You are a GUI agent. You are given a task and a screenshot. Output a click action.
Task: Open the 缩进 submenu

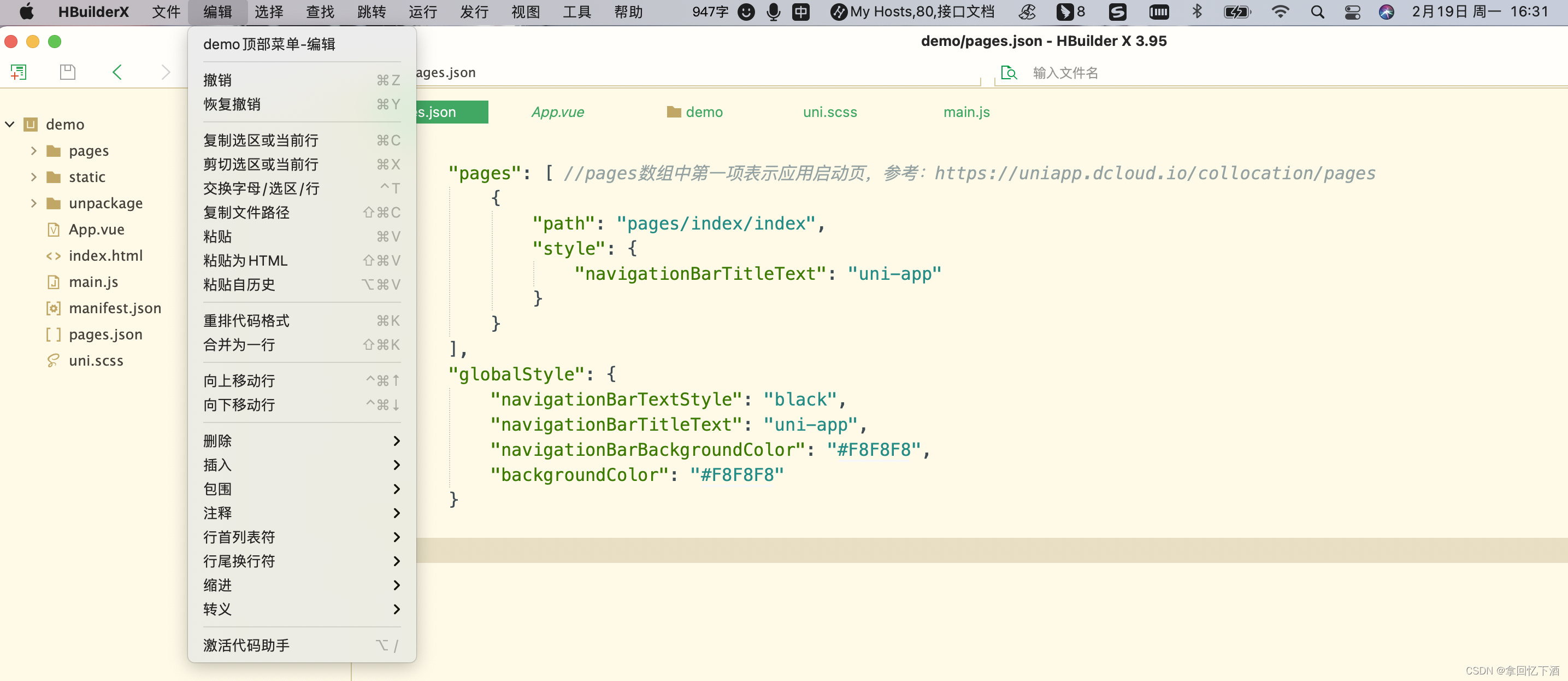coord(302,585)
